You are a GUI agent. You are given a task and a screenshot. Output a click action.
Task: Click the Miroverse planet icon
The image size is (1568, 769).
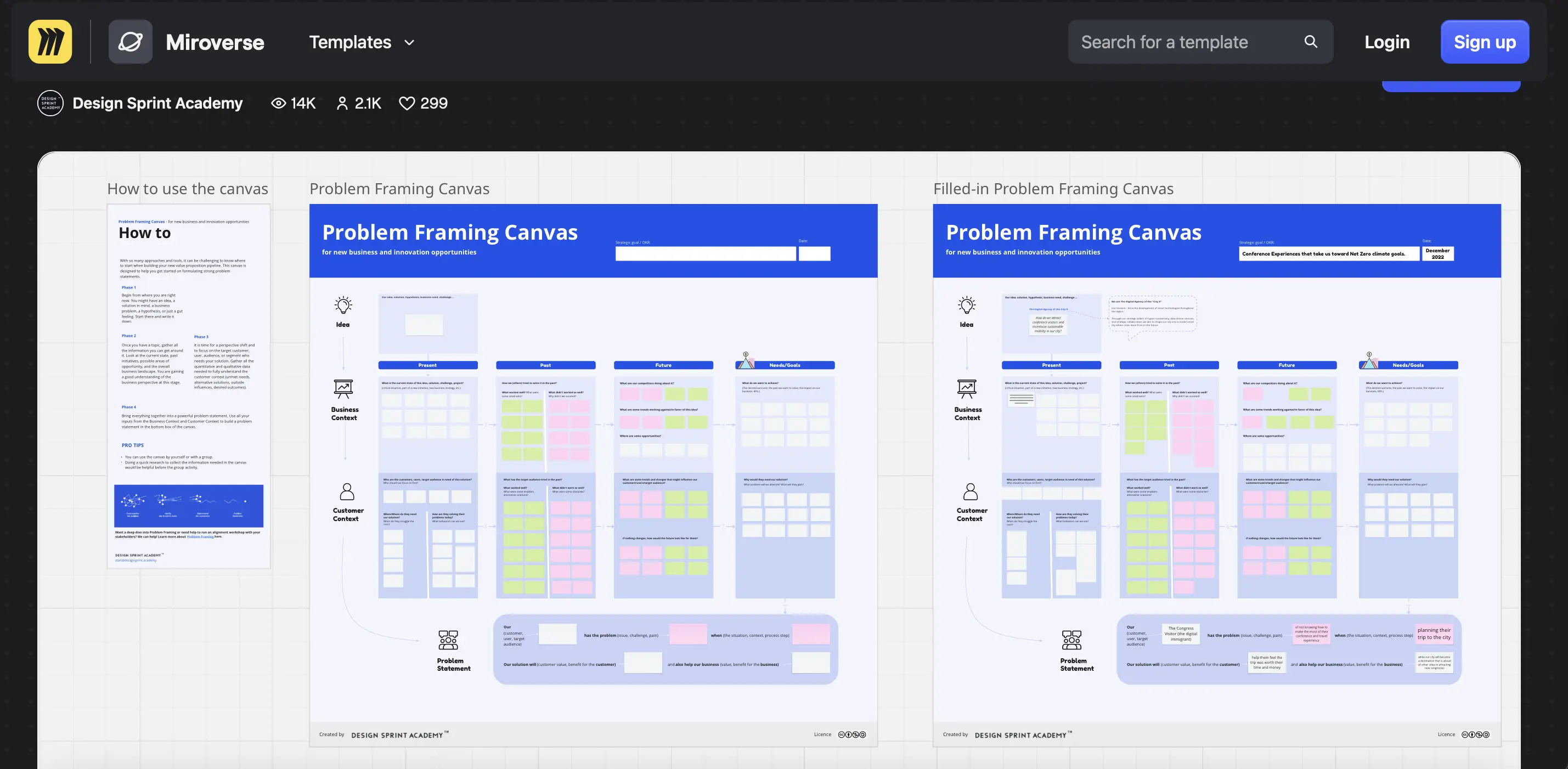click(x=130, y=42)
